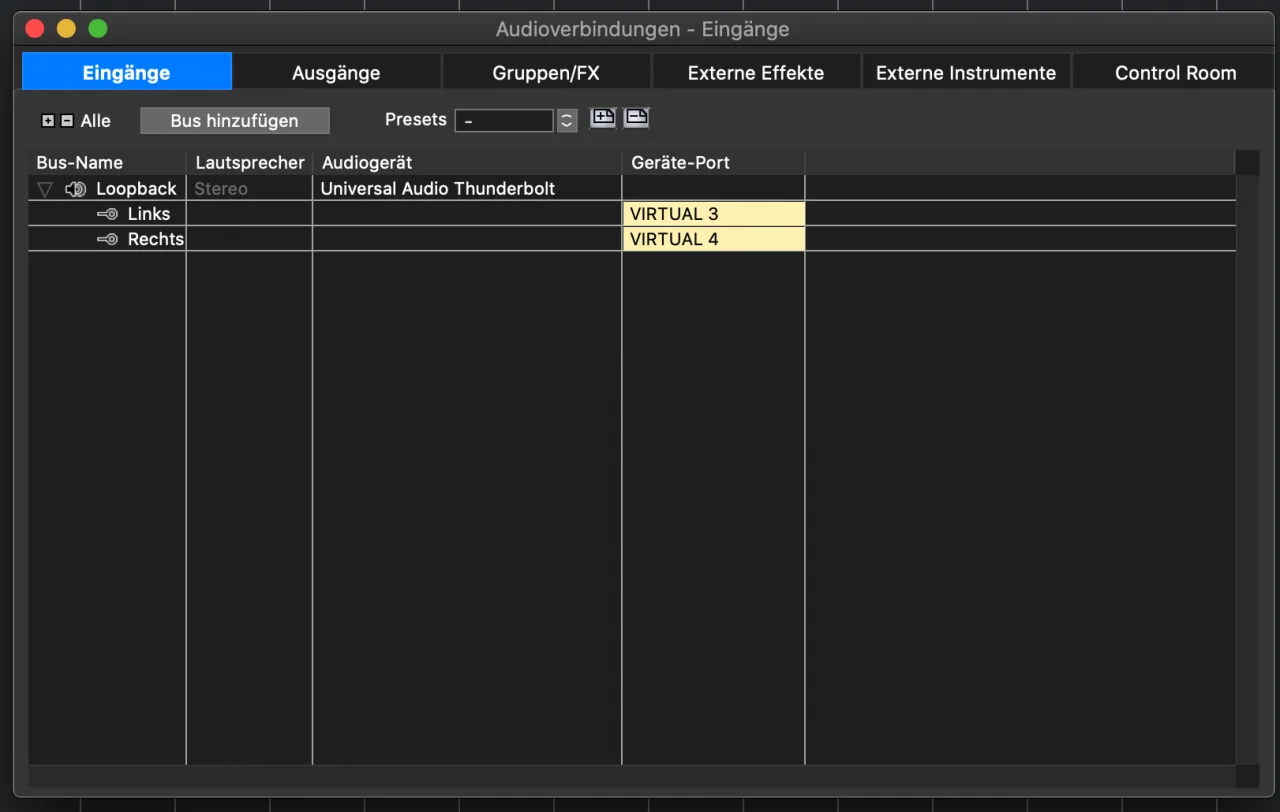The image size is (1280, 812).
Task: Open the Control Room tab
Action: coord(1175,73)
